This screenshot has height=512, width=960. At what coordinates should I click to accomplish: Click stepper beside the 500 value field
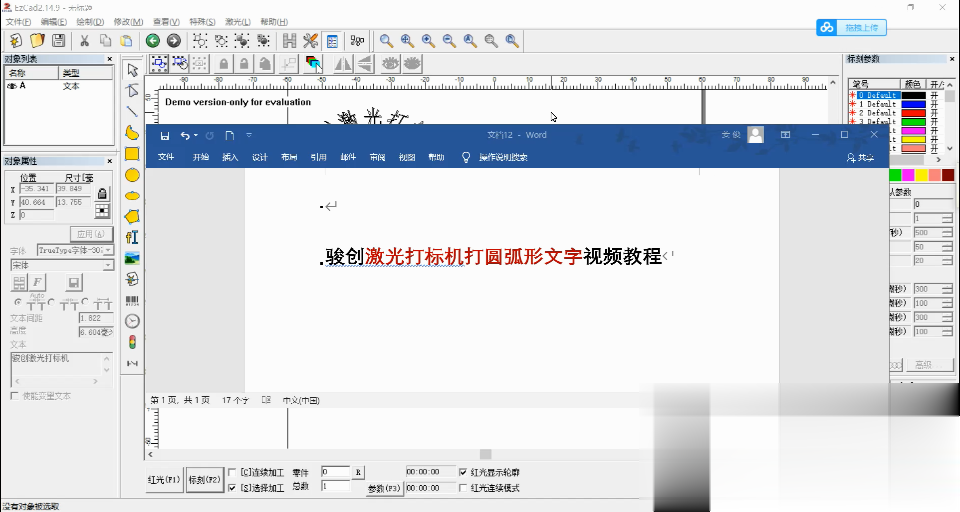(x=947, y=233)
